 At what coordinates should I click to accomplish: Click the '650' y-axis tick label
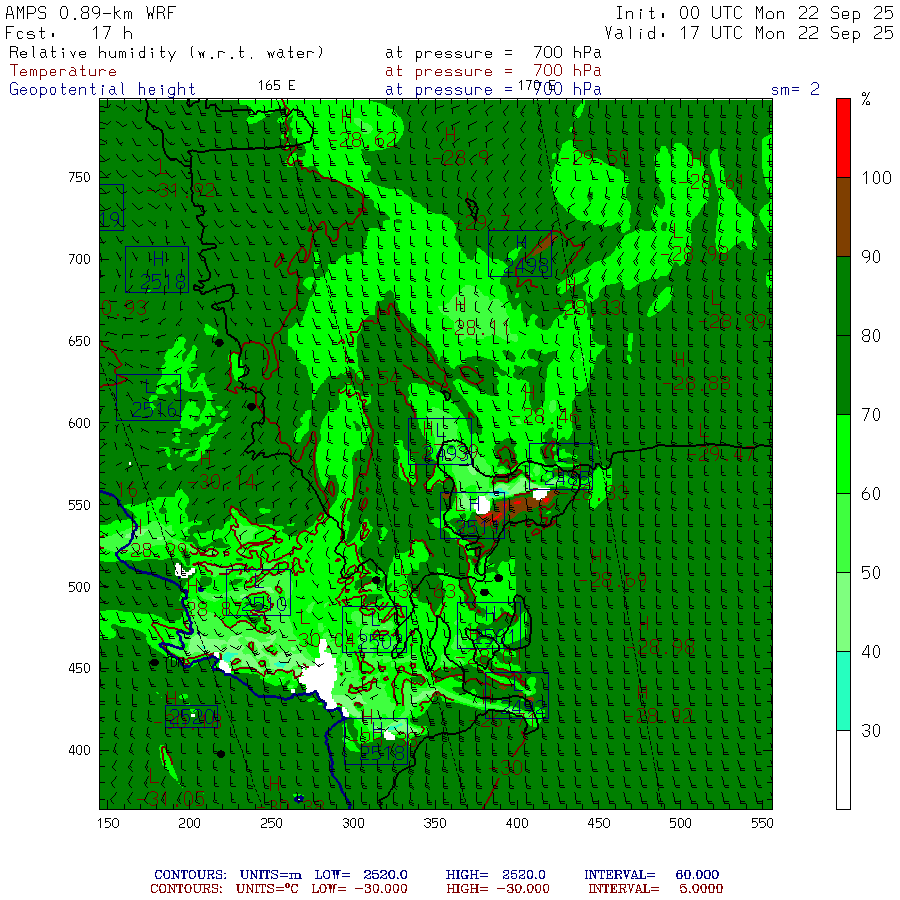point(79,341)
